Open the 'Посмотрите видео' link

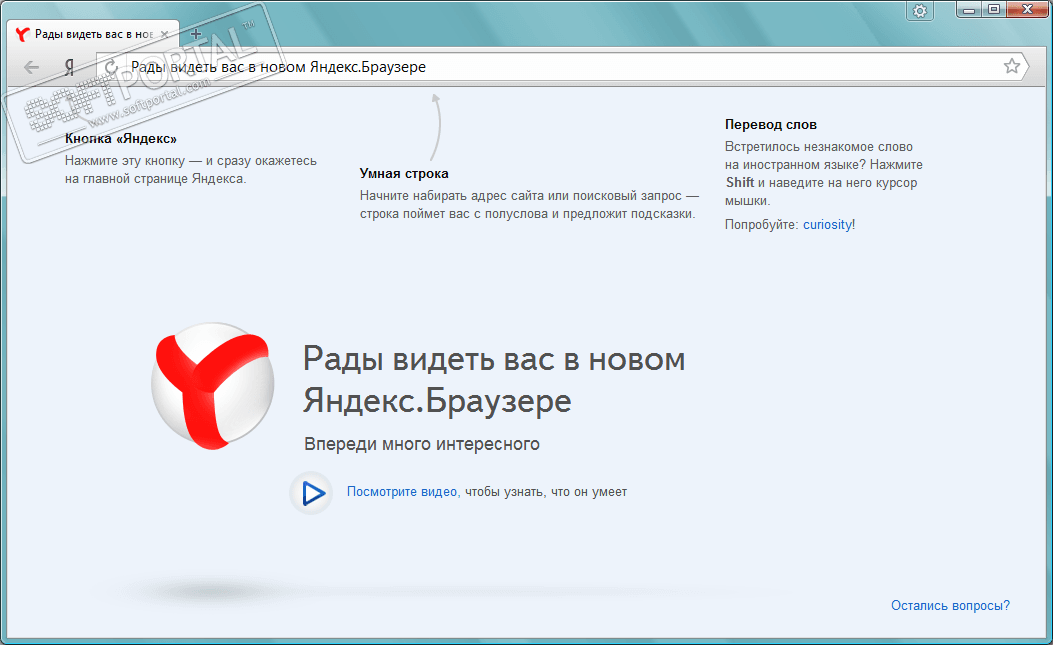pos(401,492)
